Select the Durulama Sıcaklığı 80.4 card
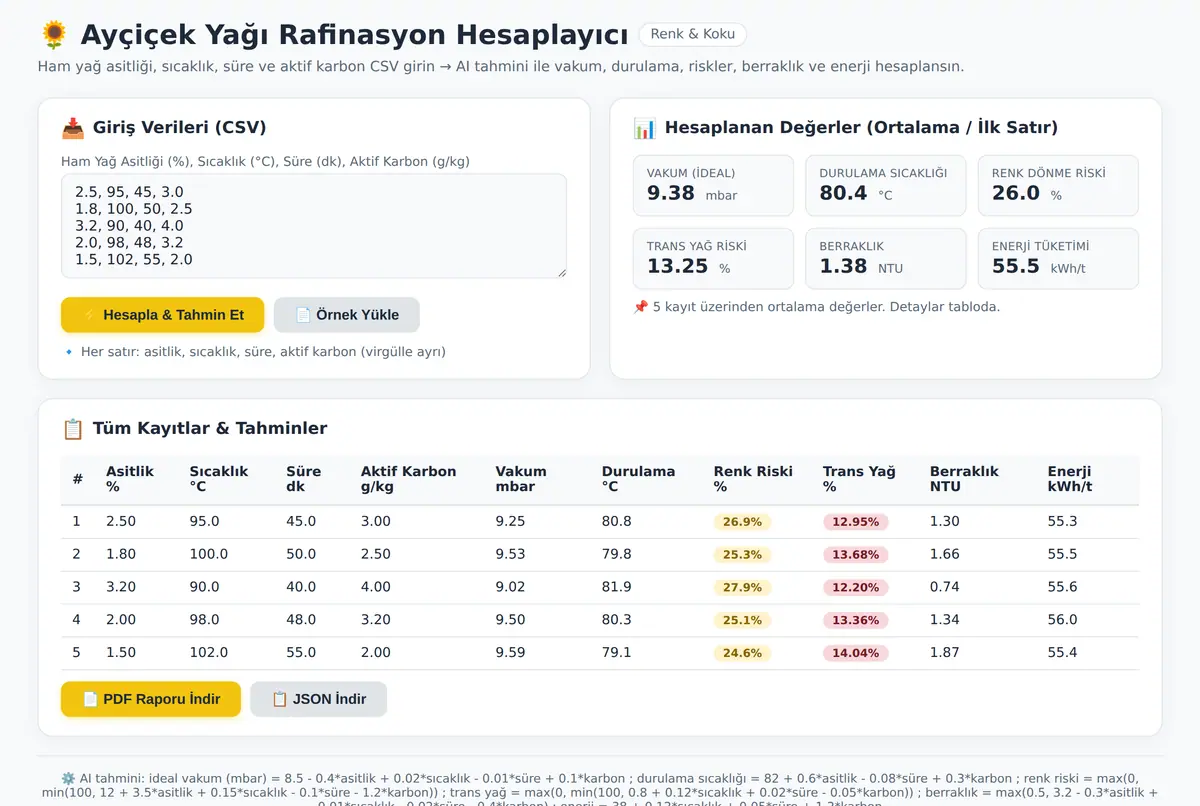1200x806 pixels. [x=886, y=185]
